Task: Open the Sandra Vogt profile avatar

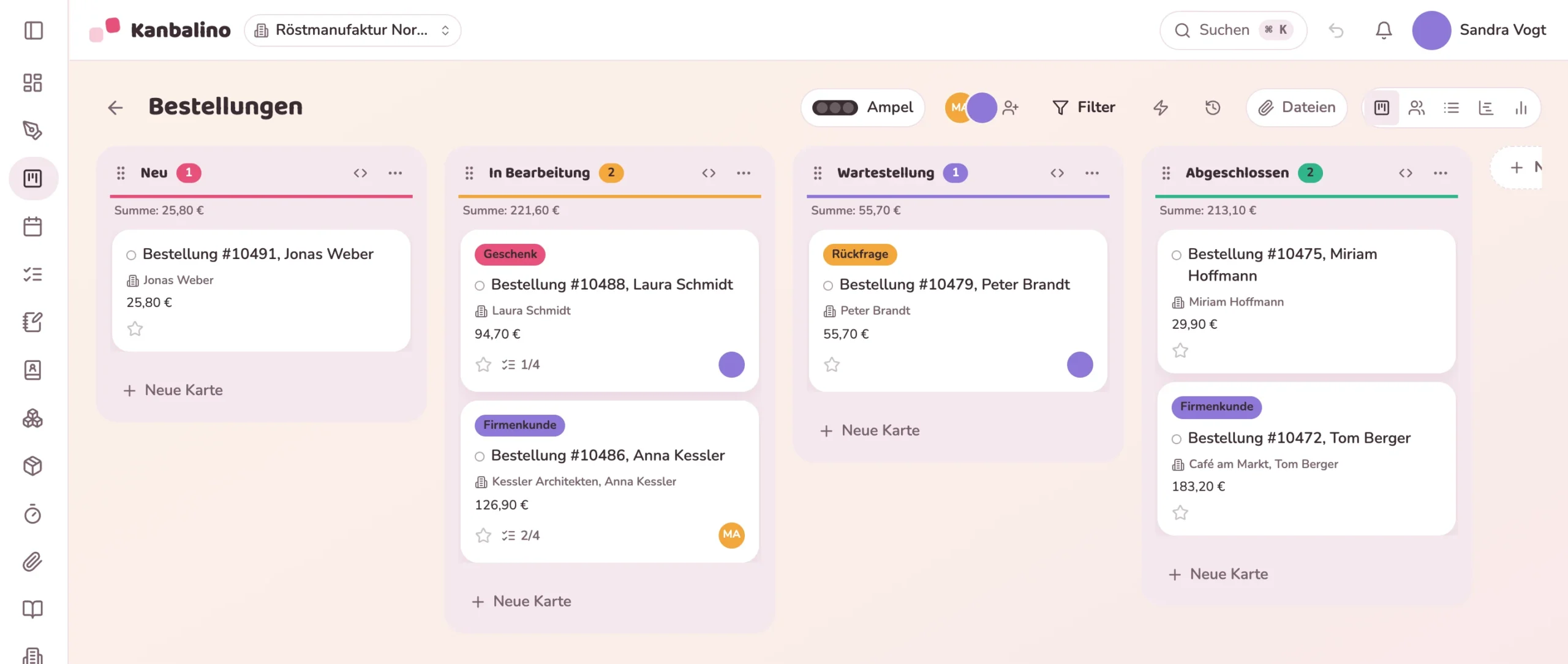Action: [x=1431, y=30]
